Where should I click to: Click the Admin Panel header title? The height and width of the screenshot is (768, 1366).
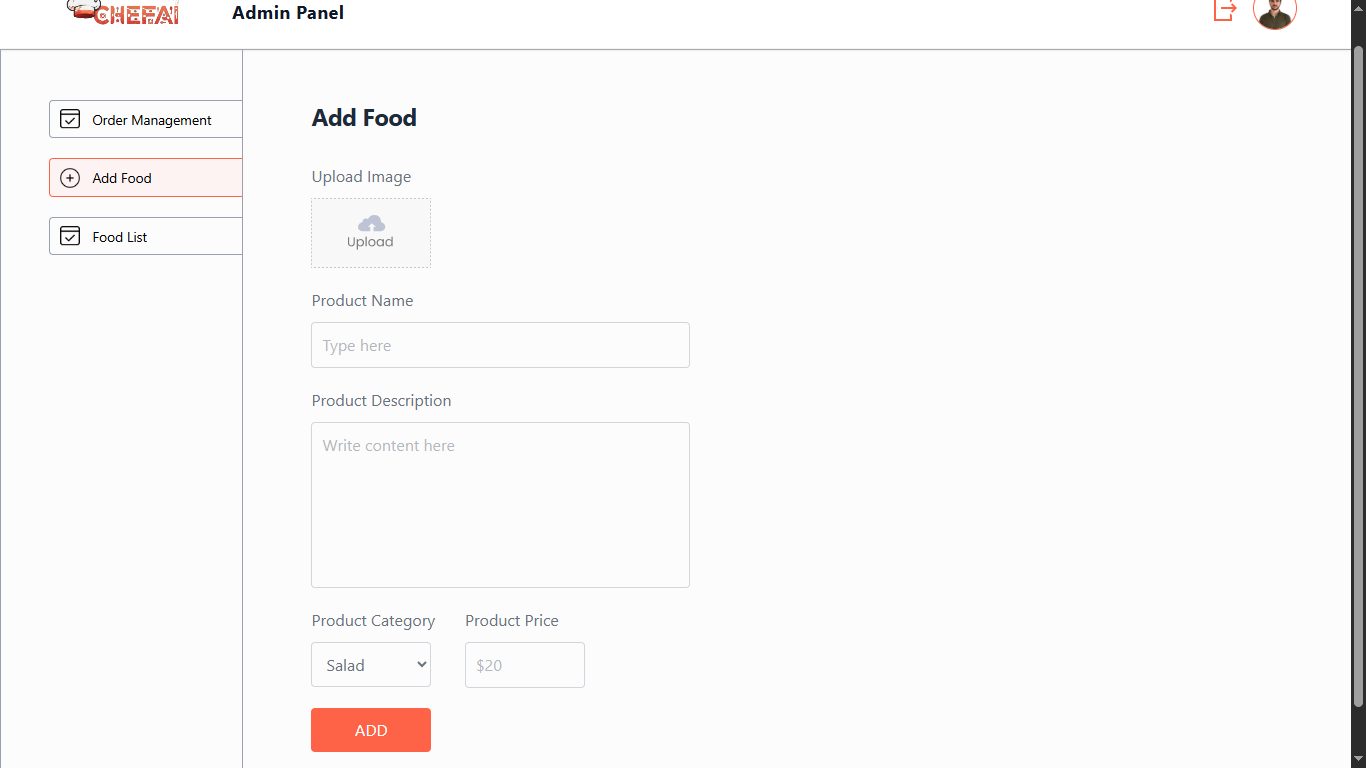click(288, 13)
